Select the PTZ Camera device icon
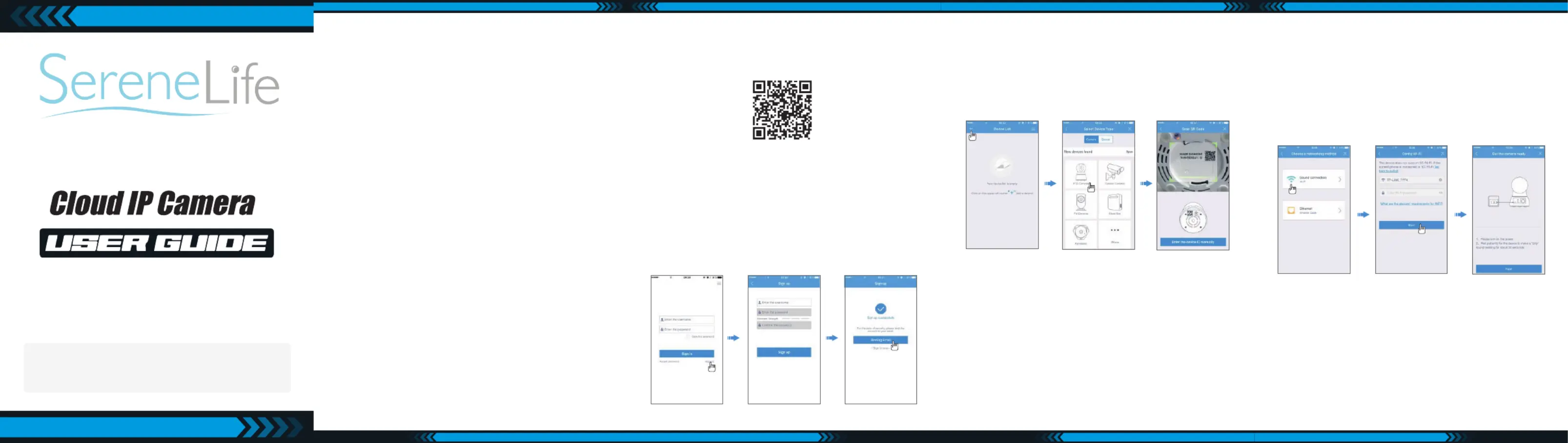 tap(1080, 172)
